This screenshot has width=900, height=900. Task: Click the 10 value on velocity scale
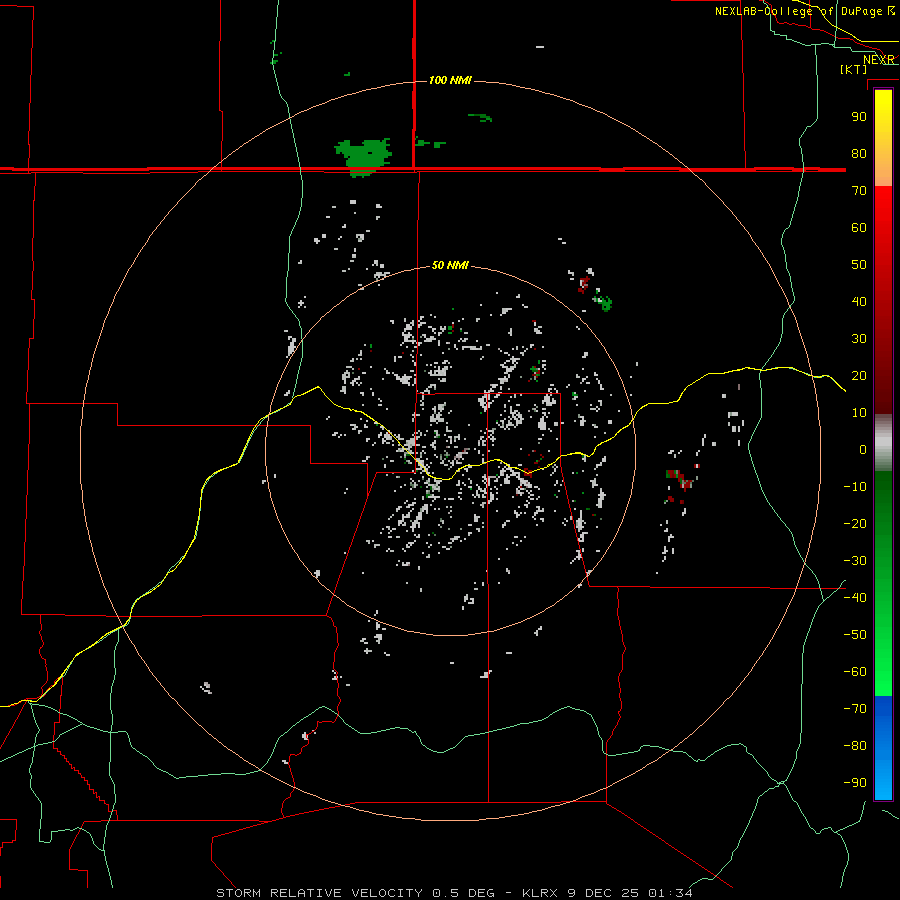tap(859, 413)
